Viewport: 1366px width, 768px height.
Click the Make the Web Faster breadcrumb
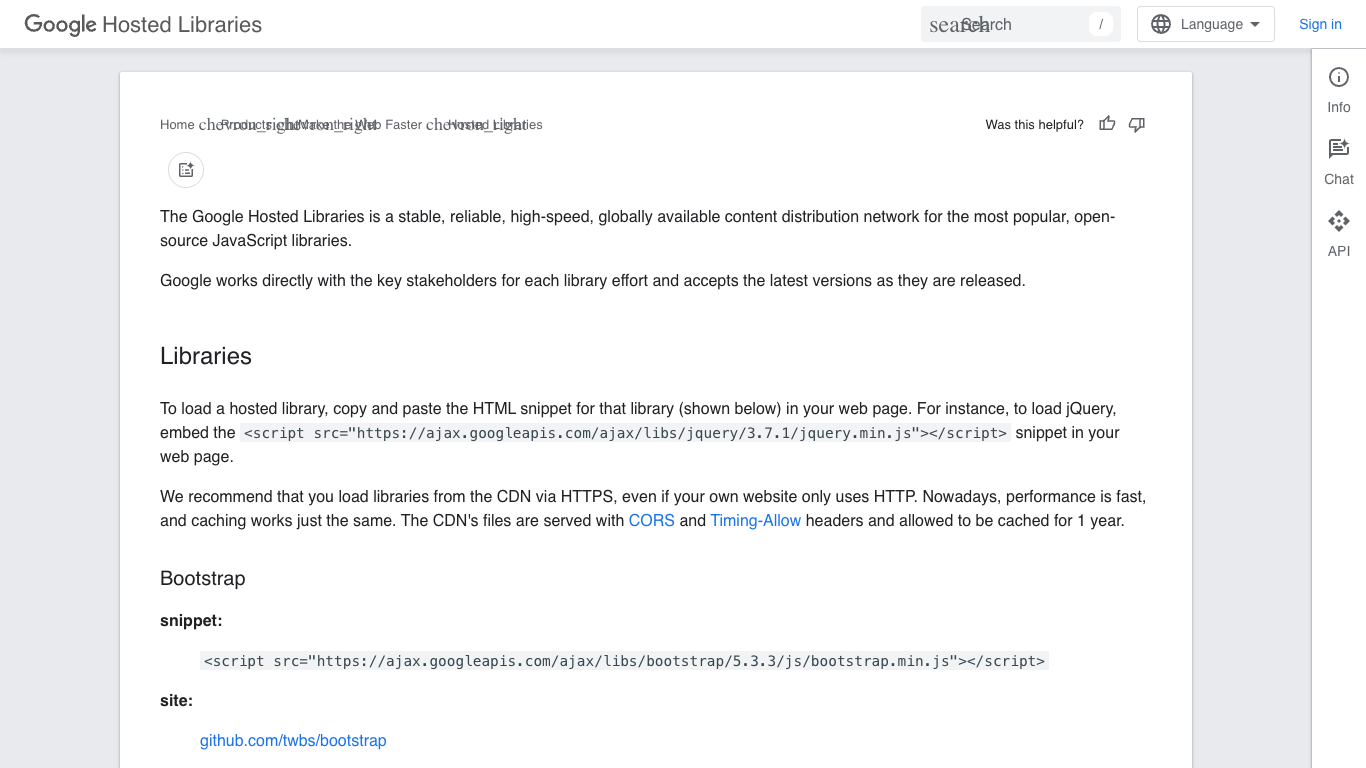click(x=360, y=125)
